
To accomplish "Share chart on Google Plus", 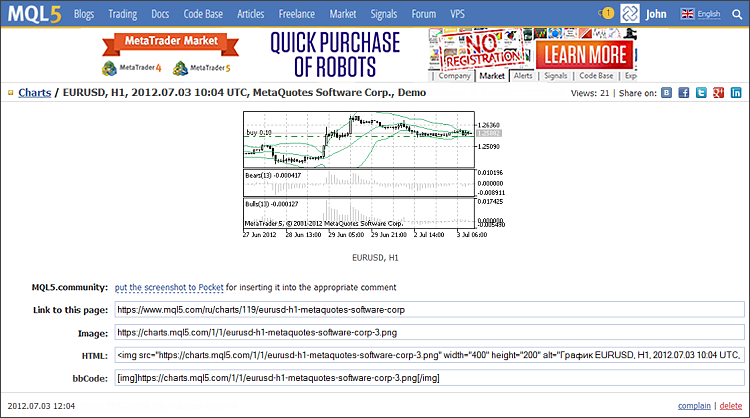I will pyautogui.click(x=718, y=93).
